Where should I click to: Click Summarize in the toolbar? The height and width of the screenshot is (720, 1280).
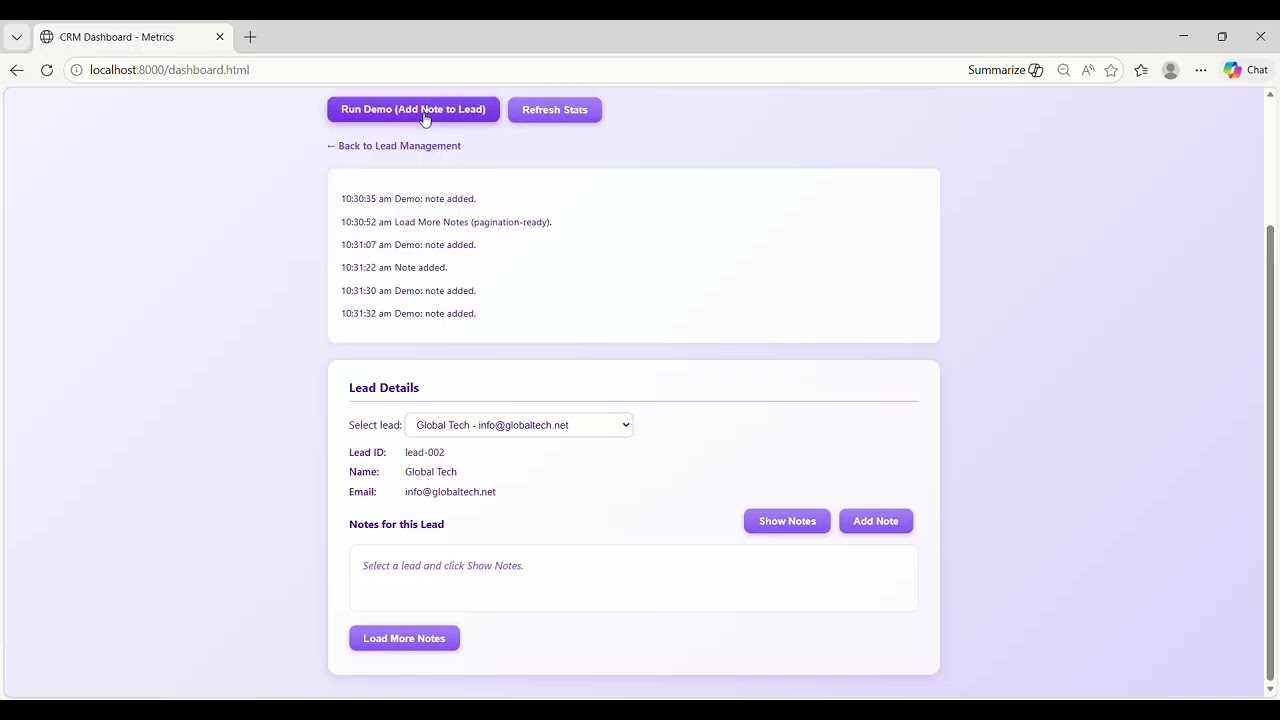[1005, 70]
